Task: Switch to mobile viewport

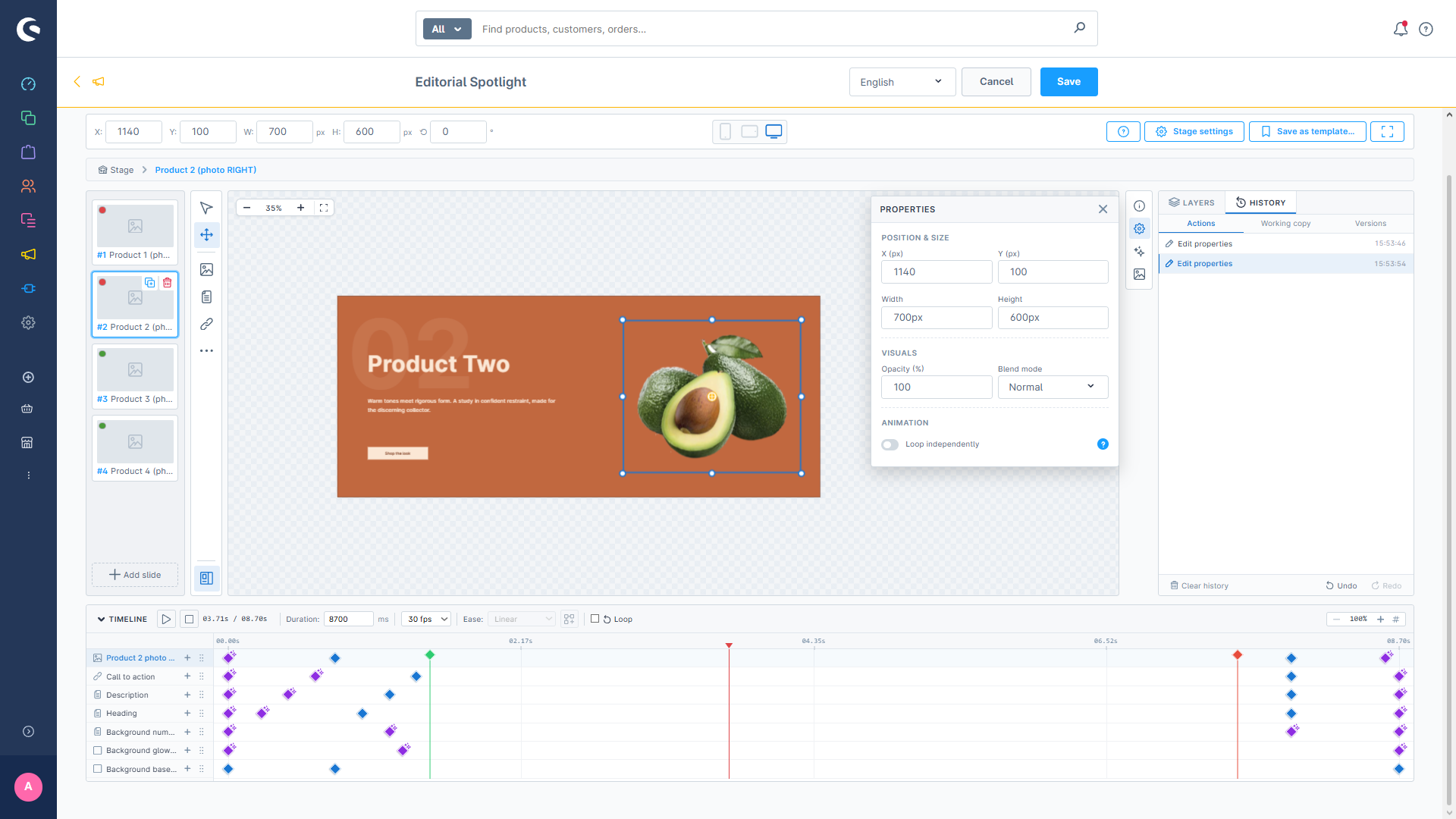Action: click(x=725, y=132)
